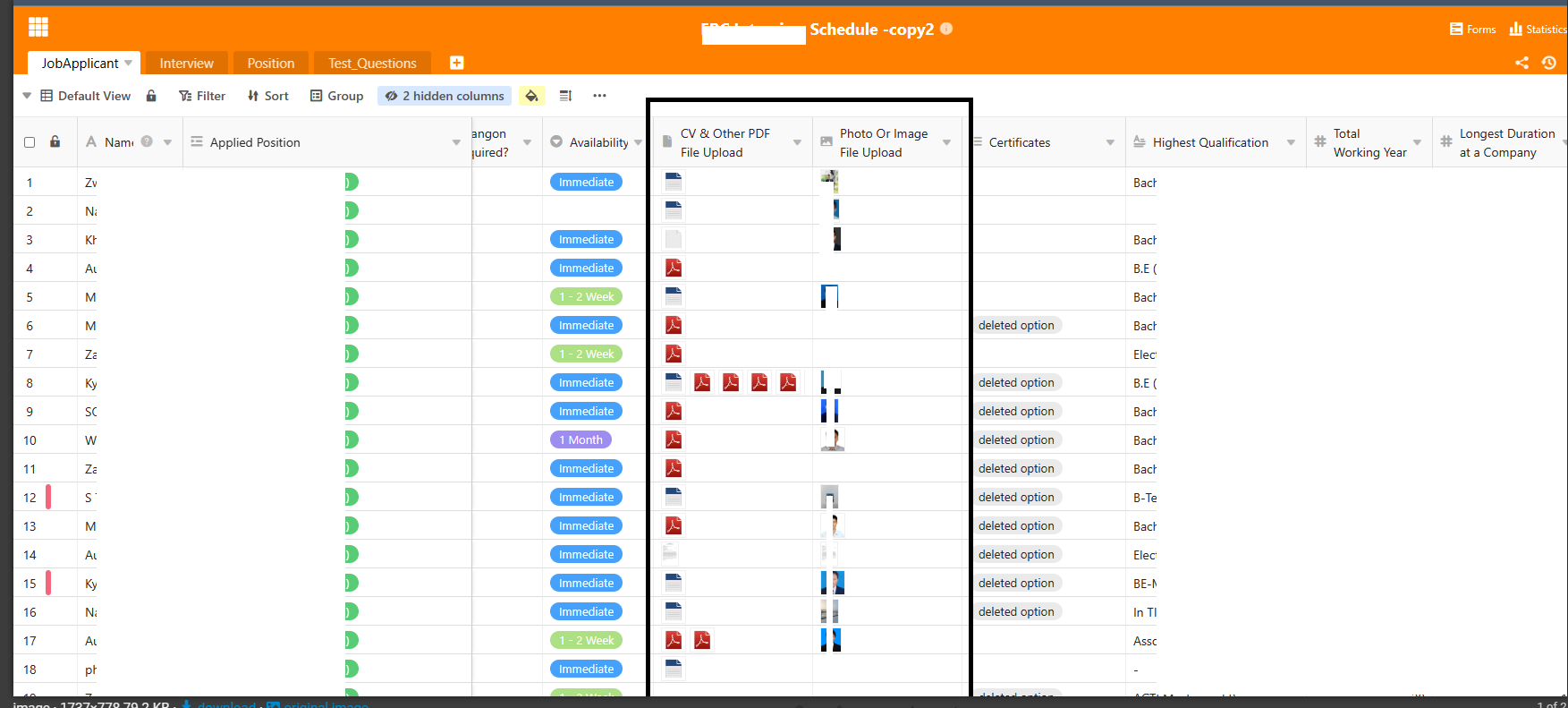Click the Filter button
The width and height of the screenshot is (1568, 708).
pos(202,96)
